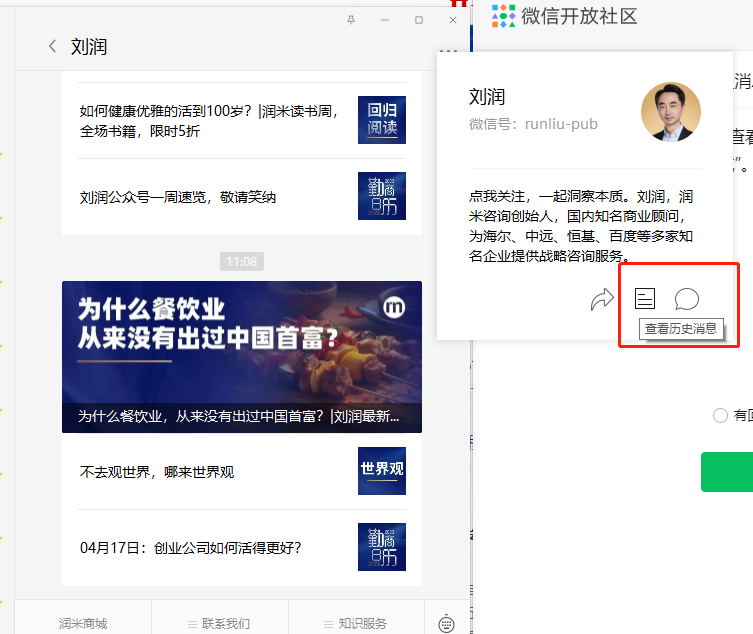Open 回归阅读 thumbnail image

tap(382, 120)
